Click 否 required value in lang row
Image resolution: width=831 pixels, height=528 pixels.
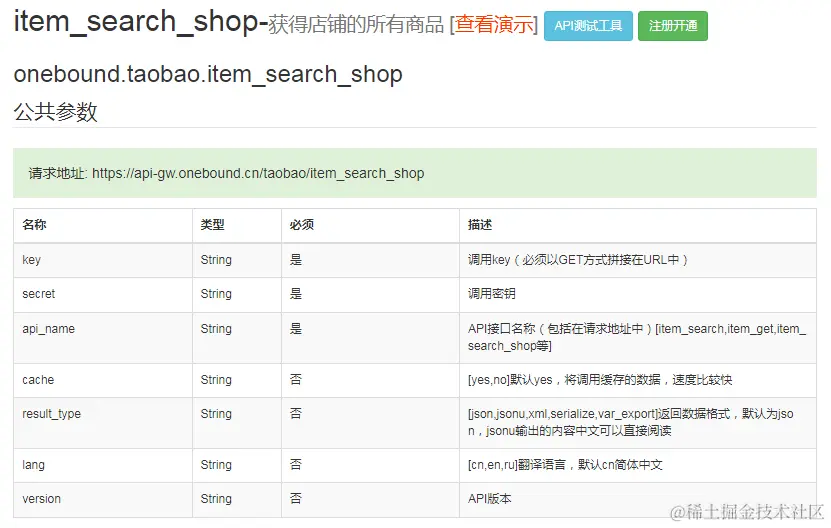296,465
